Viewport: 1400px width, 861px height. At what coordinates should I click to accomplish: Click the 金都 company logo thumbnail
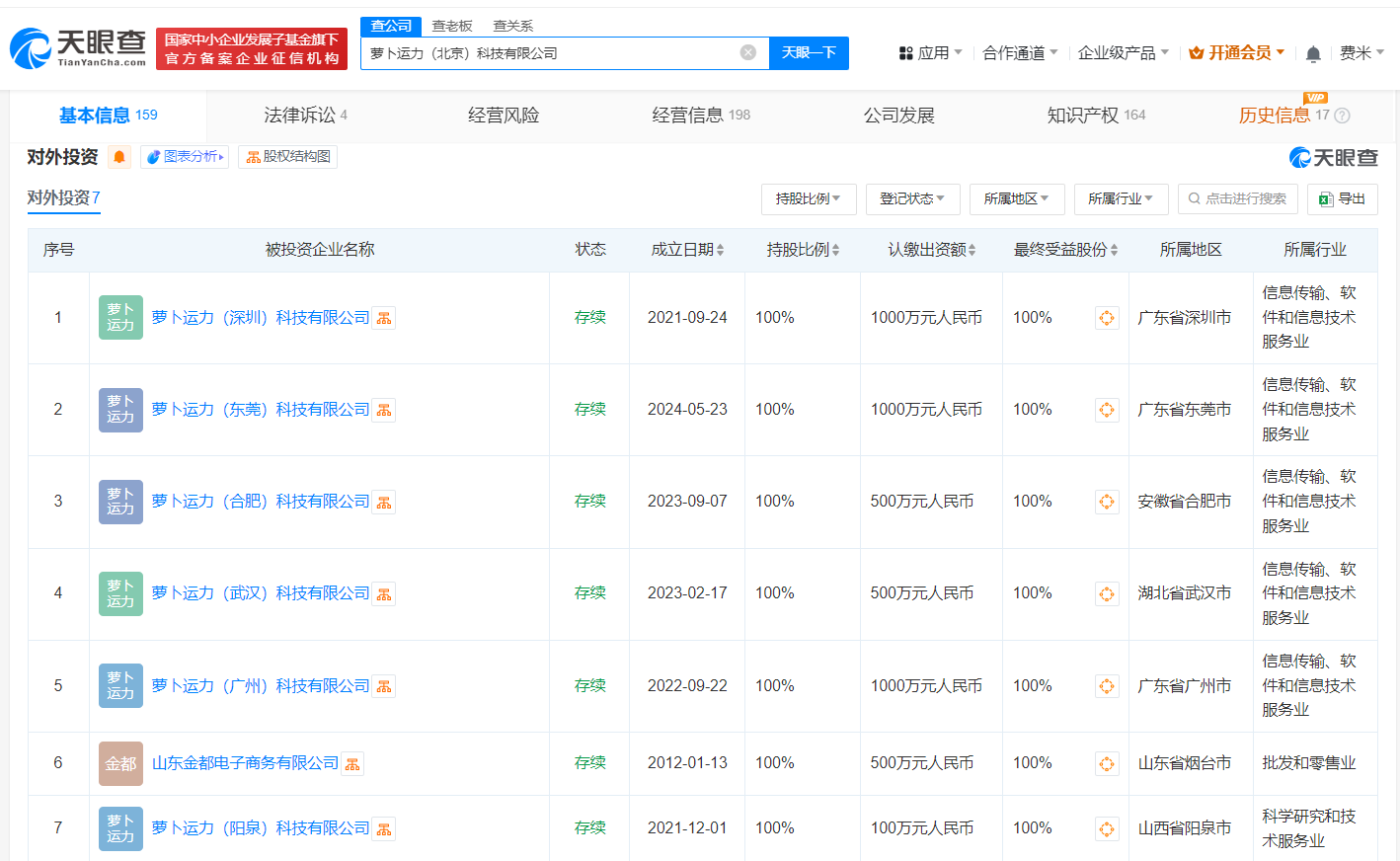(x=120, y=762)
